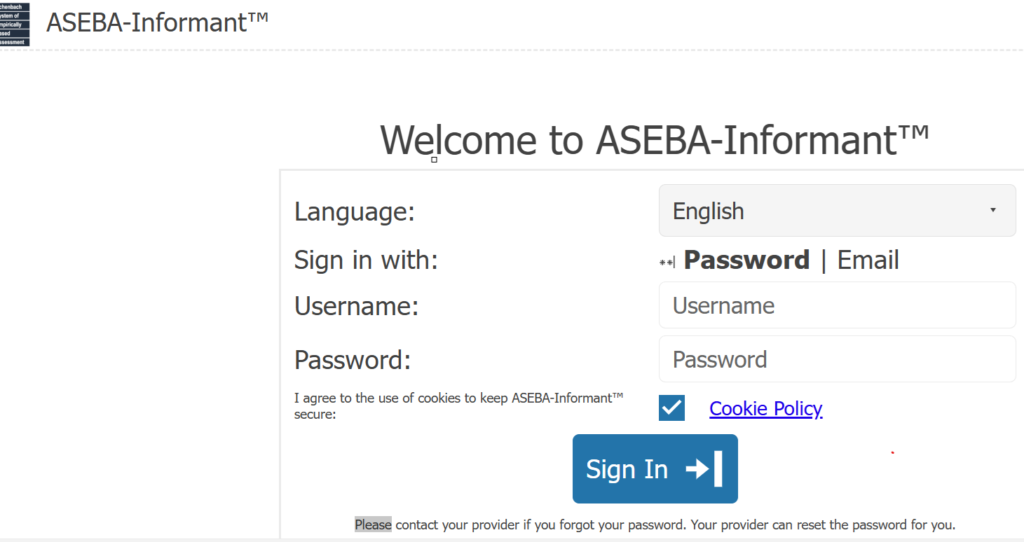The image size is (1024, 542).
Task: Click the Username: field label
Action: (x=356, y=306)
